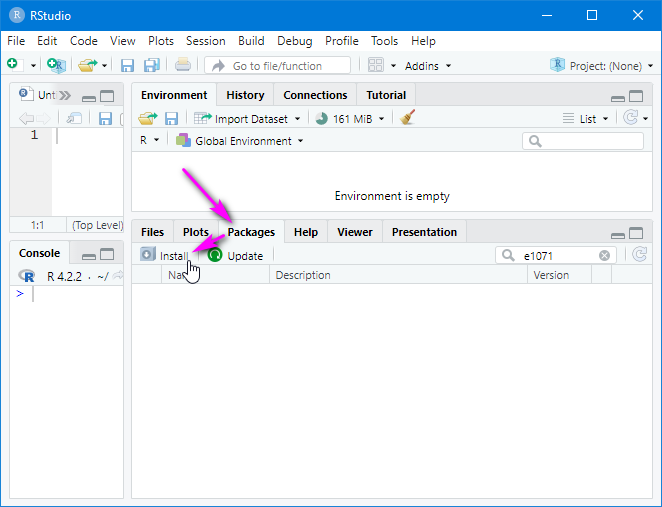Click the Install packages button

164,255
